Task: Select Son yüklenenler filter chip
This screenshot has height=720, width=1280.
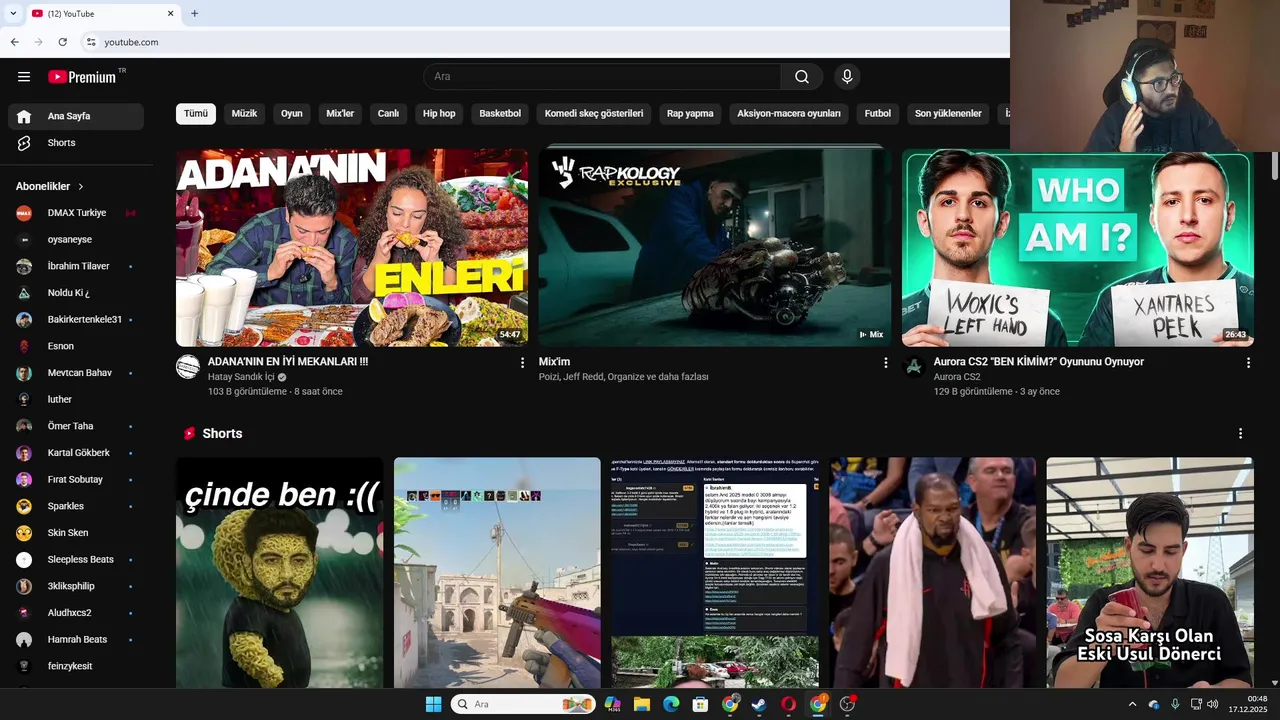Action: click(948, 114)
